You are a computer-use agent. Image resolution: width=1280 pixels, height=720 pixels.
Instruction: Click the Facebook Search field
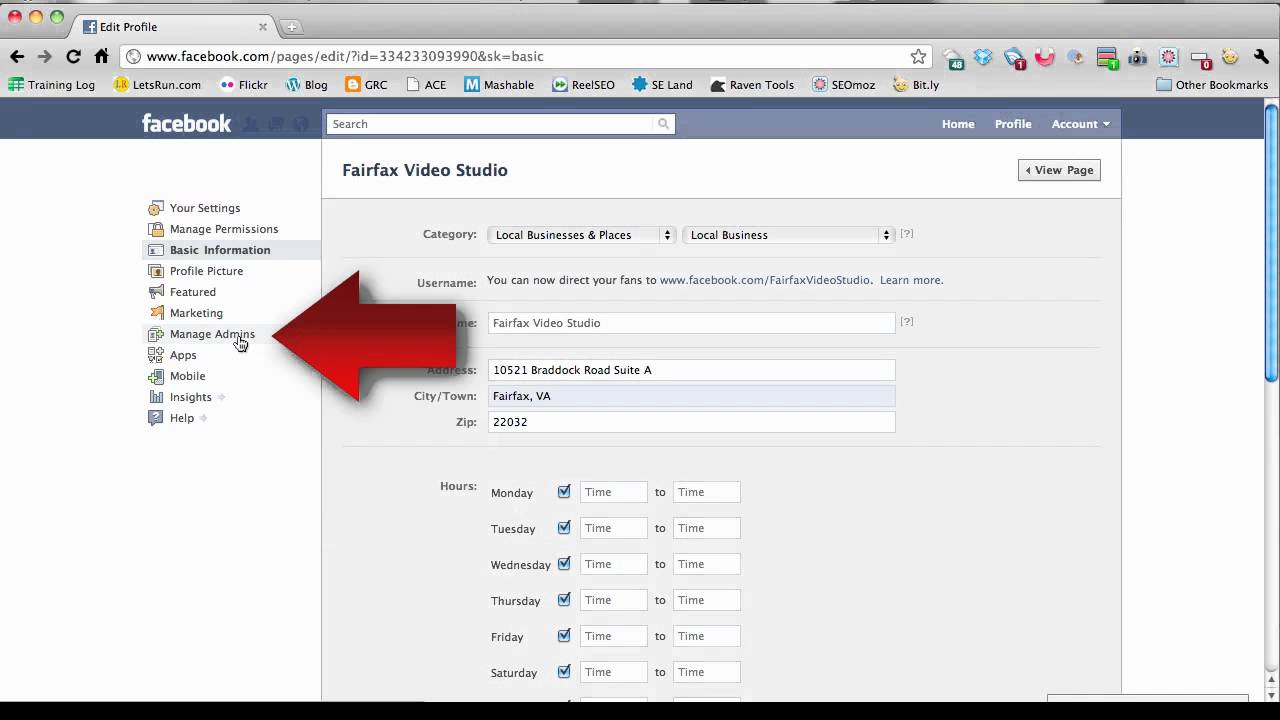490,124
